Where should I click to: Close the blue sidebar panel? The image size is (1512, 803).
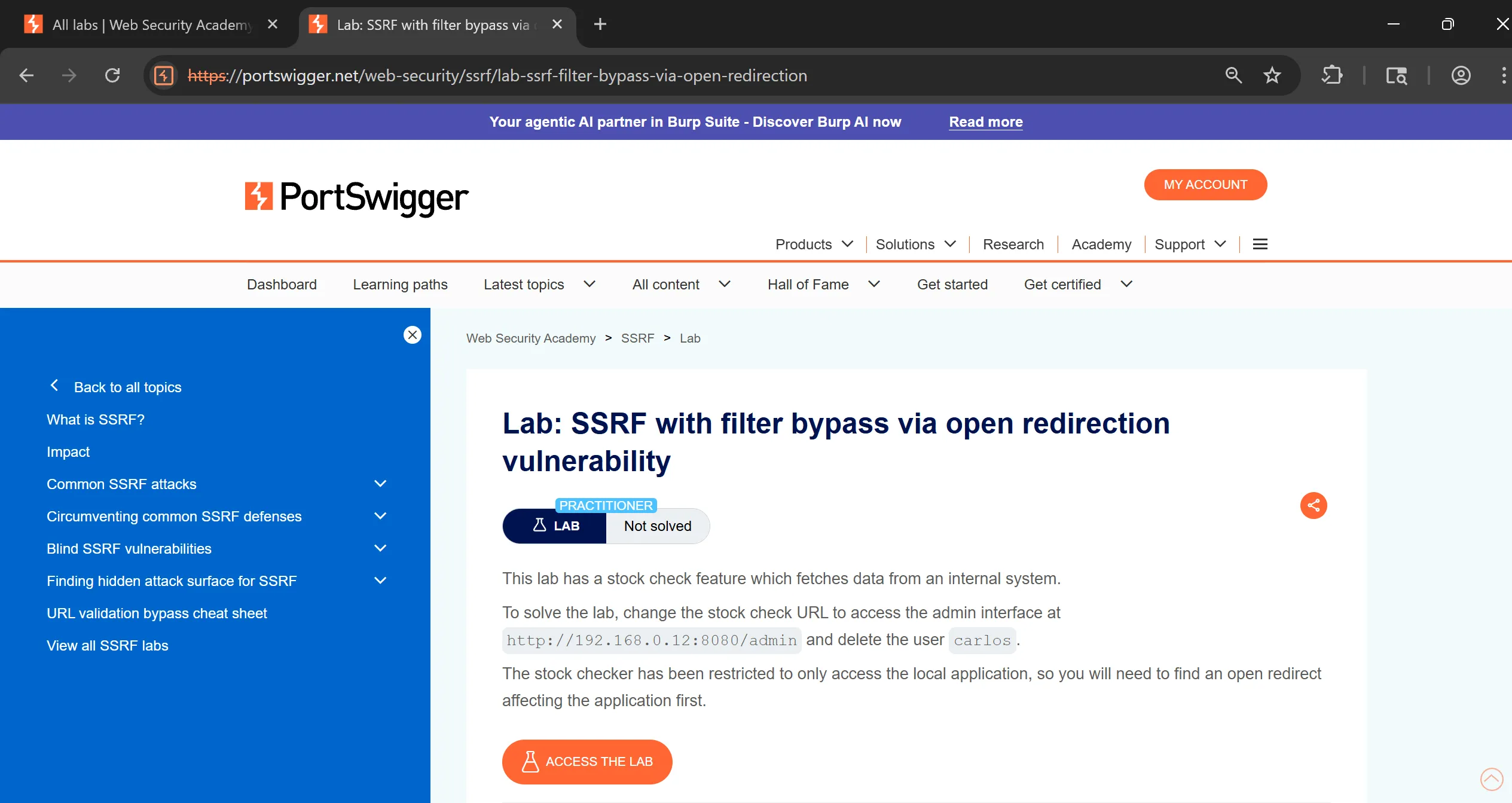pyautogui.click(x=412, y=335)
